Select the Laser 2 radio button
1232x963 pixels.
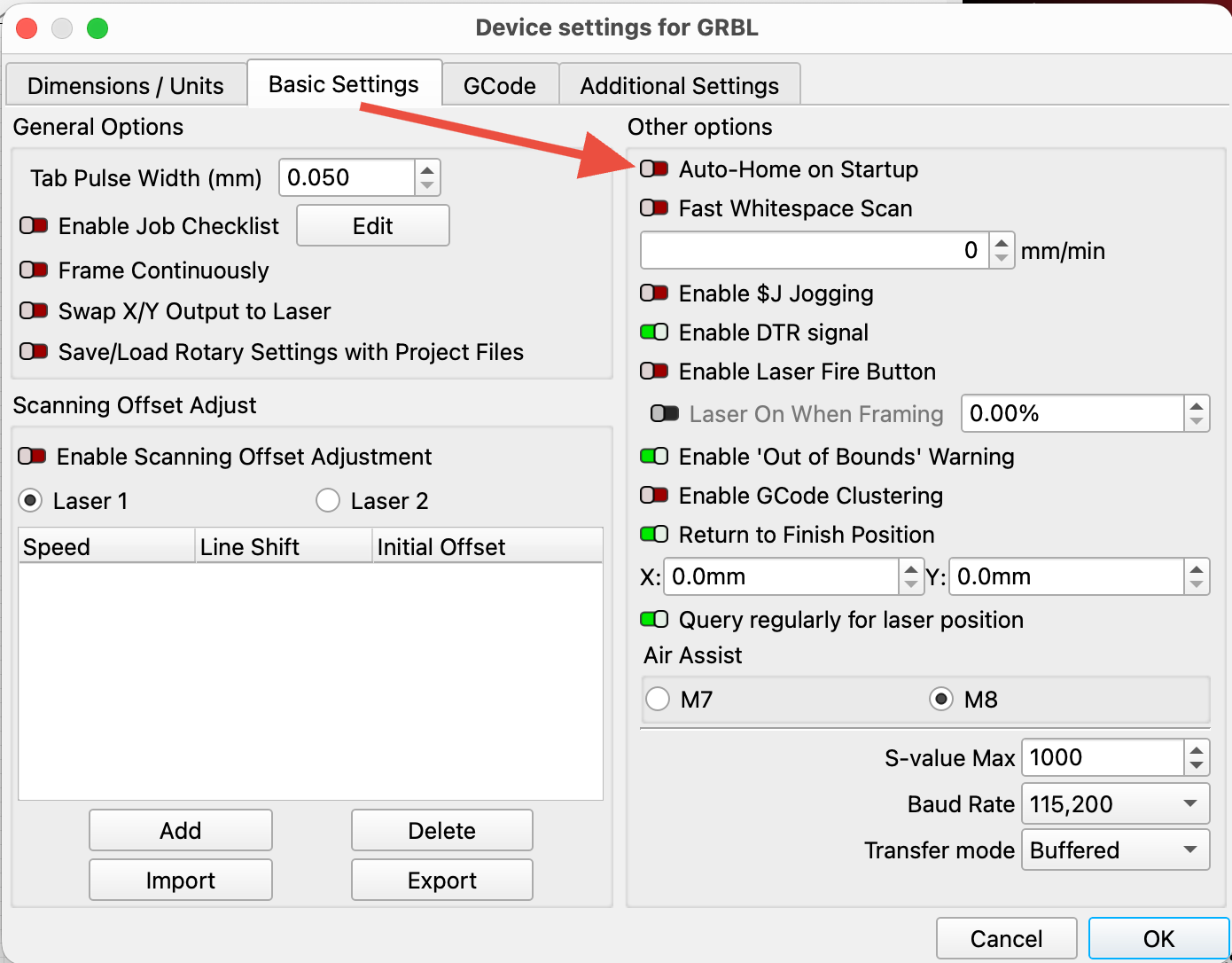[328, 500]
